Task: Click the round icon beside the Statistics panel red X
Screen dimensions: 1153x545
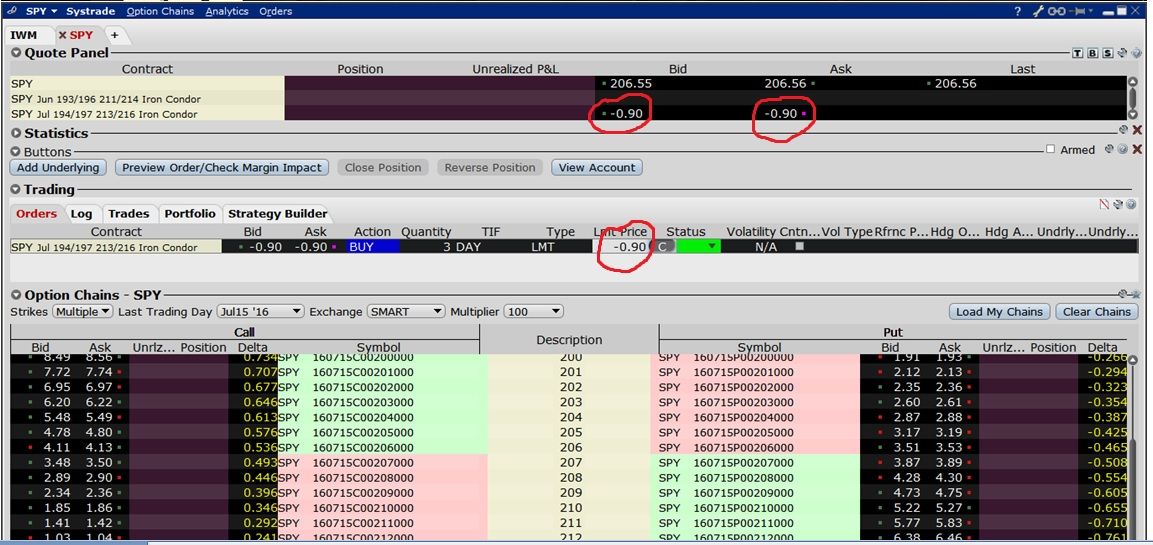Action: tap(1124, 130)
